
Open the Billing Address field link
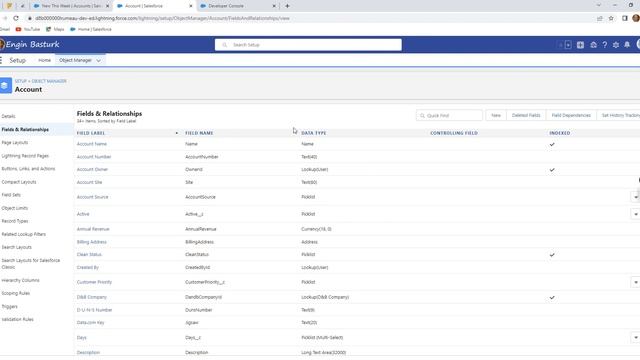(91, 242)
